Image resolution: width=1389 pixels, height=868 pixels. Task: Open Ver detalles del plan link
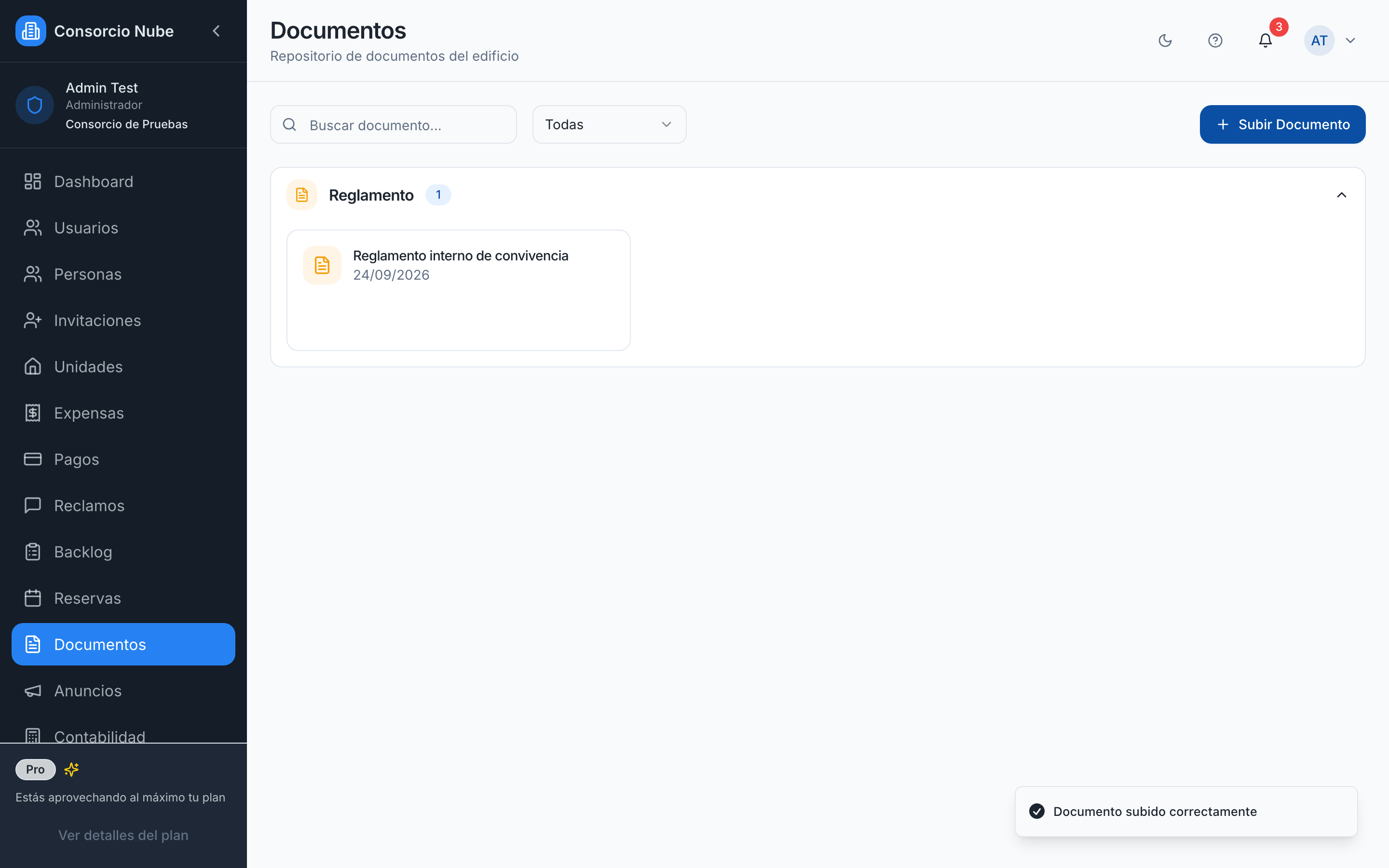(x=123, y=835)
